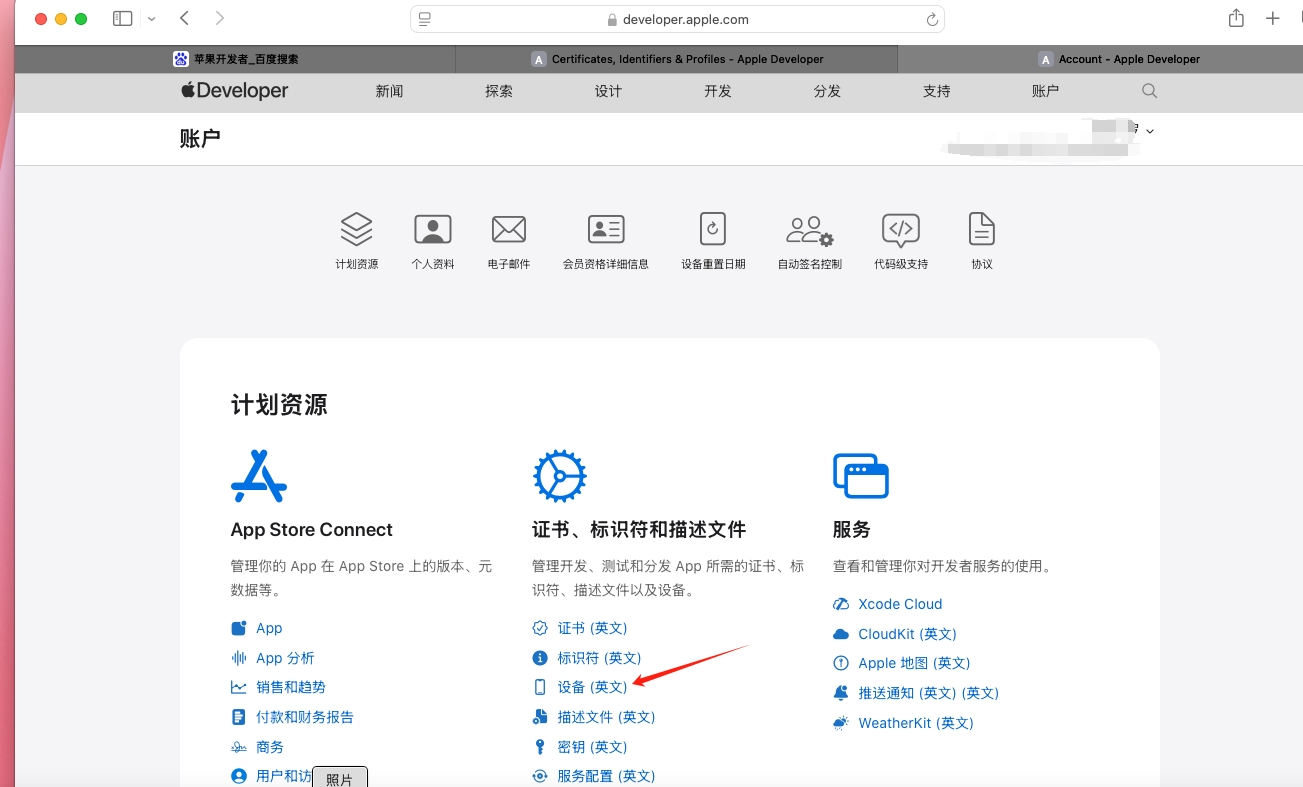
Task: Click the certificates gear icon above 证书、标识符和描述文件
Action: click(560, 476)
